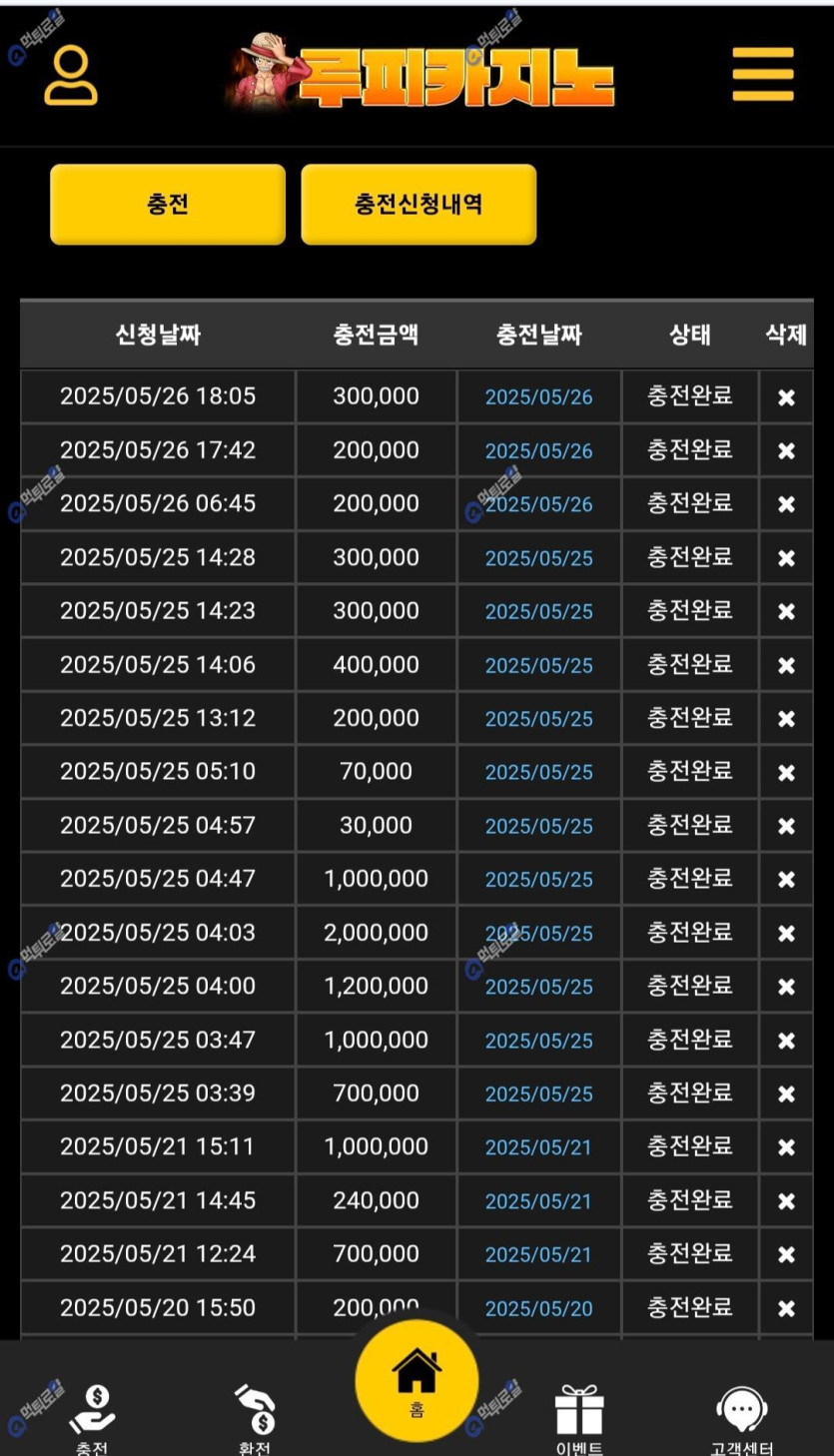Open the hamburger menu
Viewport: 834px width, 1456px height.
click(x=762, y=75)
